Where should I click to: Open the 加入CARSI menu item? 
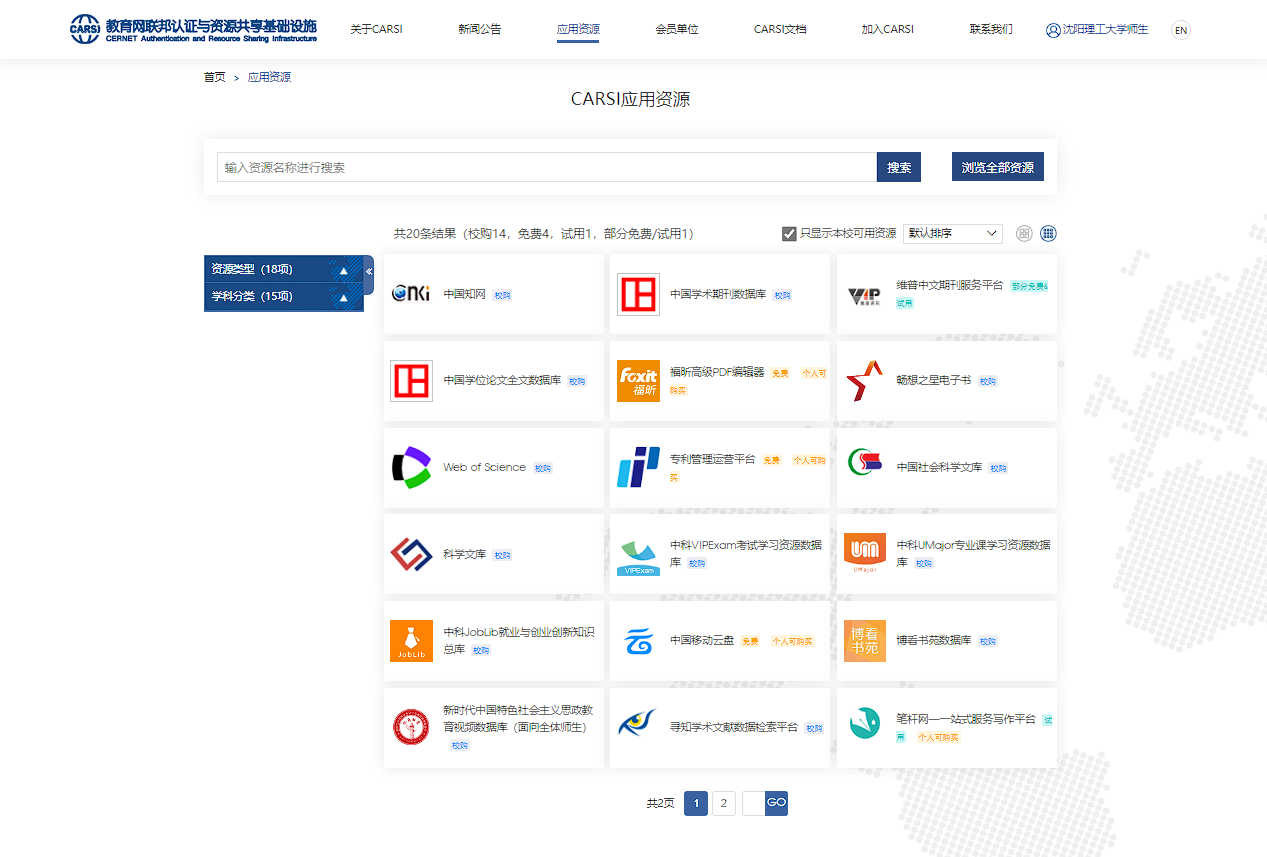(x=888, y=29)
